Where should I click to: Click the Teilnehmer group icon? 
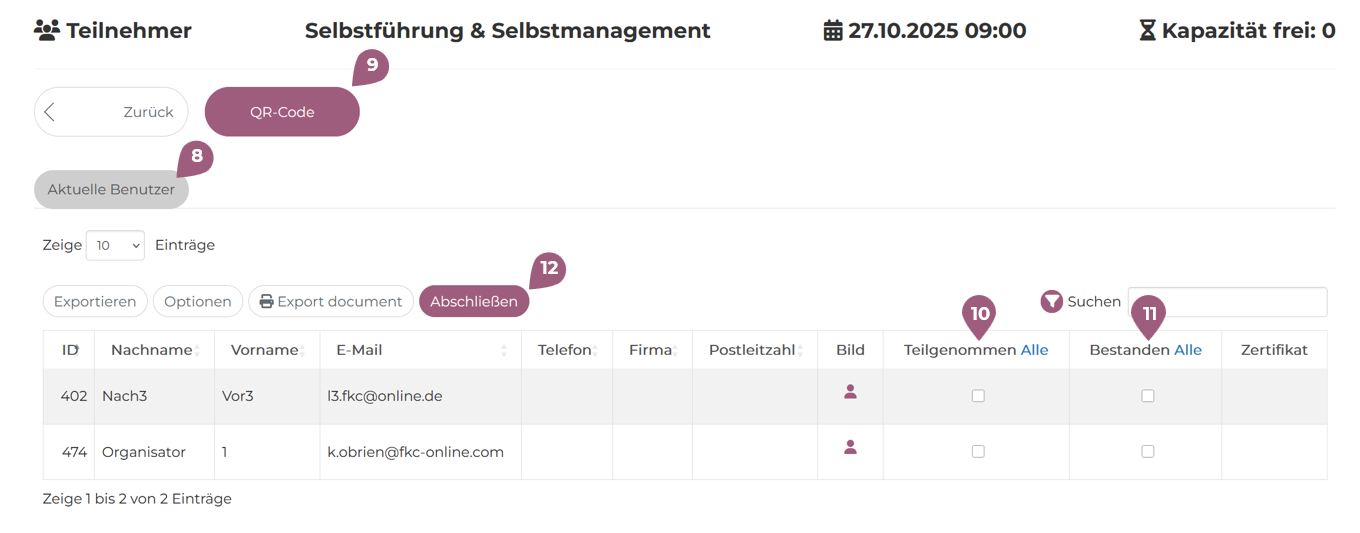point(47,31)
